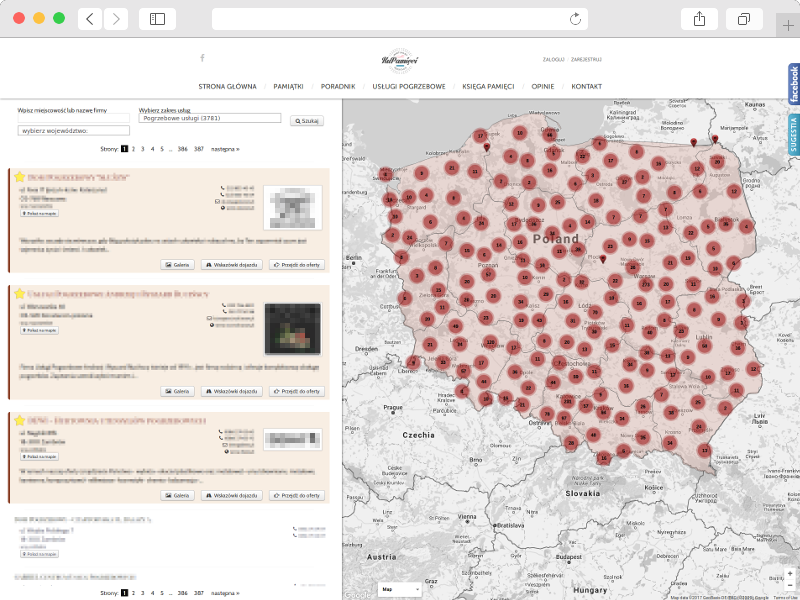
Task: Open the OPINIE menu item
Action: (x=543, y=87)
